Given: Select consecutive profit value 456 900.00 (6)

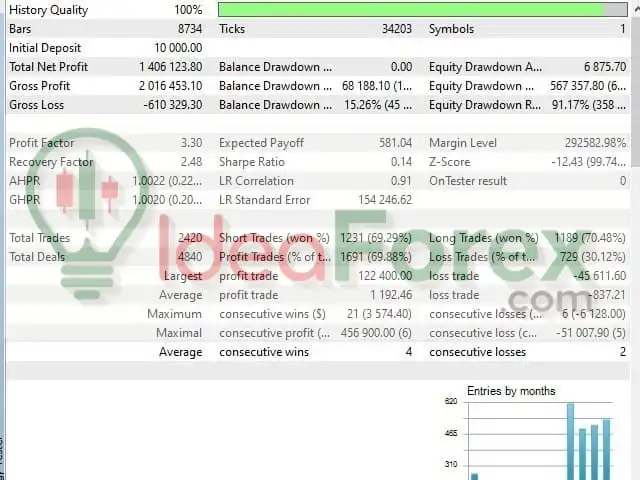Looking at the screenshot, I should 376,333.
